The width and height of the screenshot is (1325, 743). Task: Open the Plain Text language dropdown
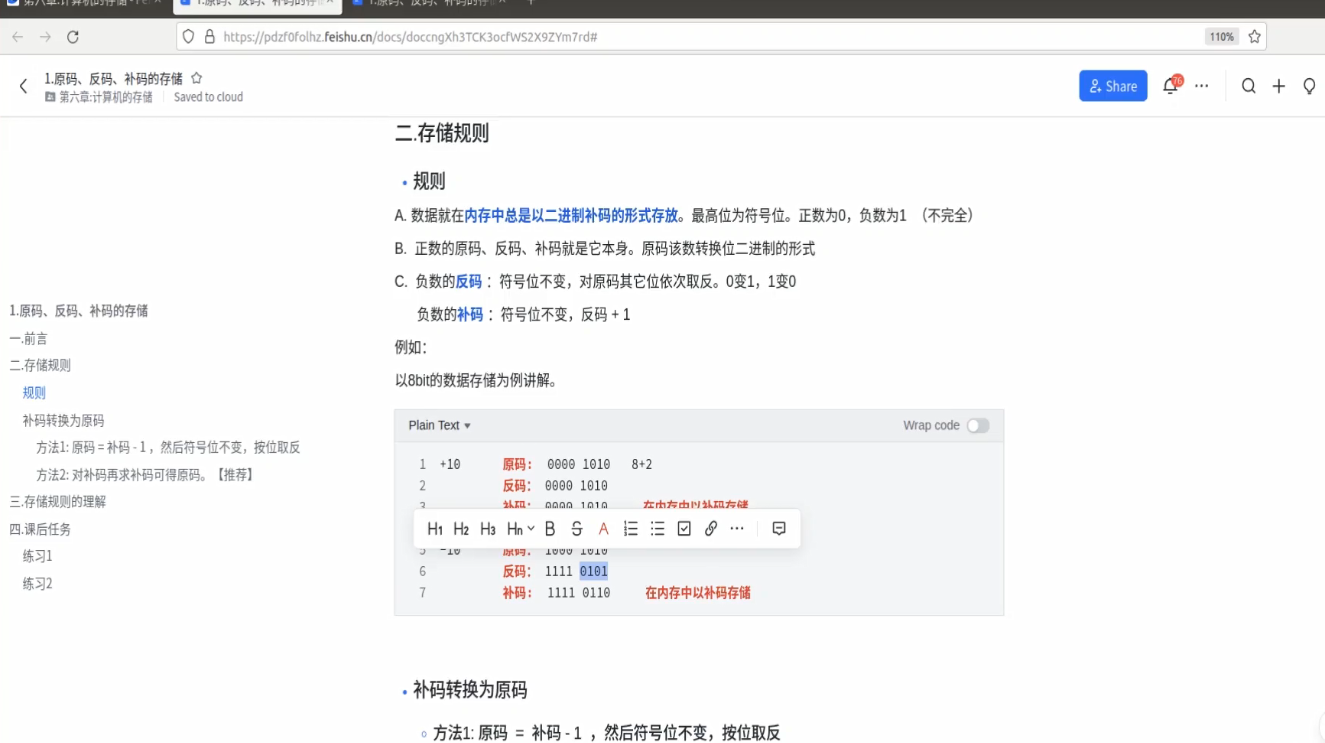click(440, 425)
